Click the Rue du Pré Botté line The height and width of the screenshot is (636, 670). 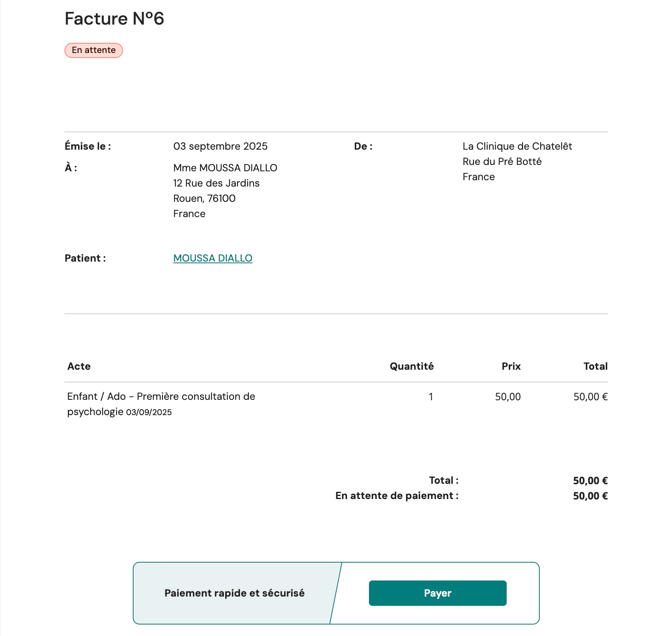(x=502, y=161)
